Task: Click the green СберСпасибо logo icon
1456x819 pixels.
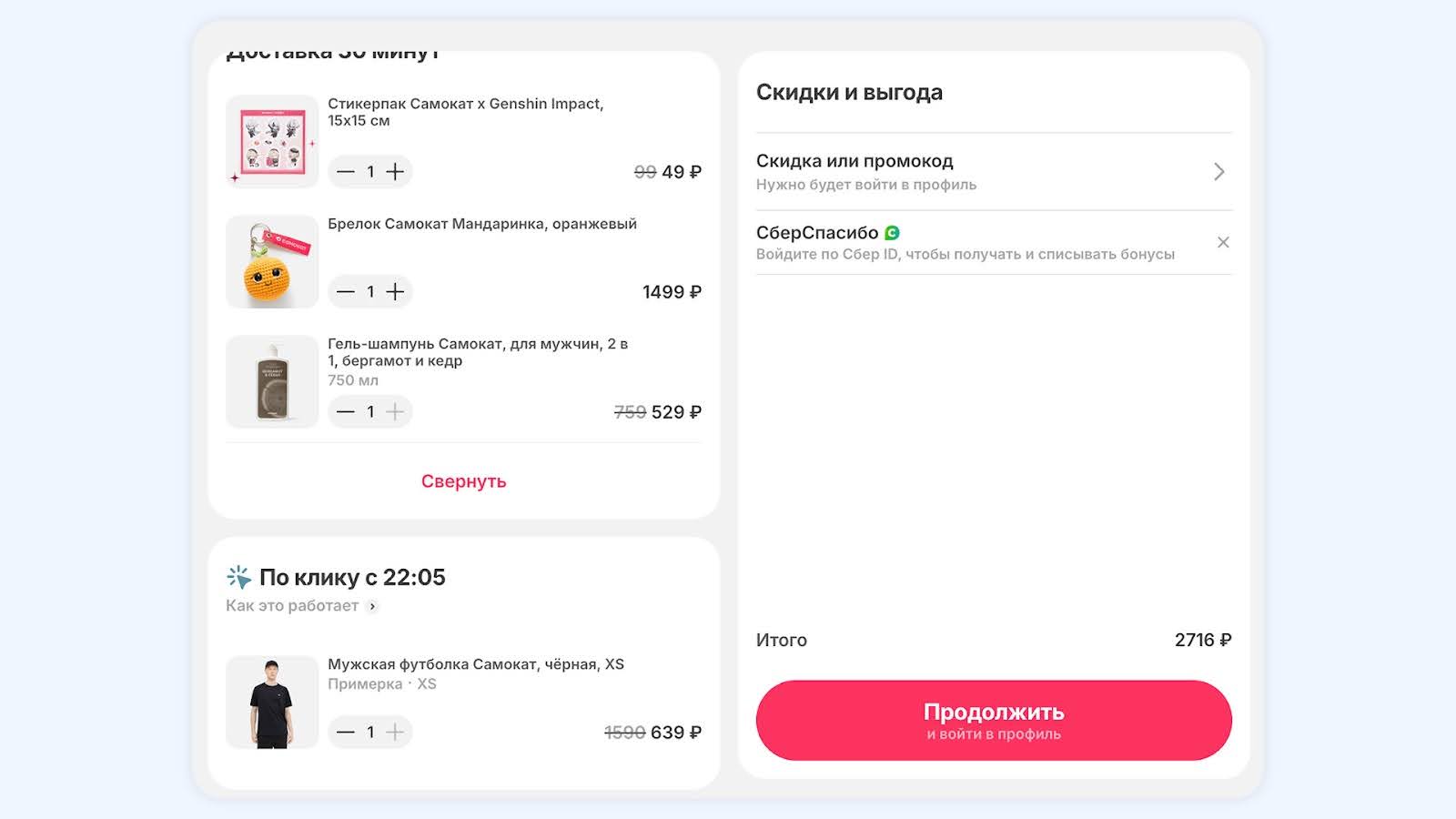Action: pos(892,233)
